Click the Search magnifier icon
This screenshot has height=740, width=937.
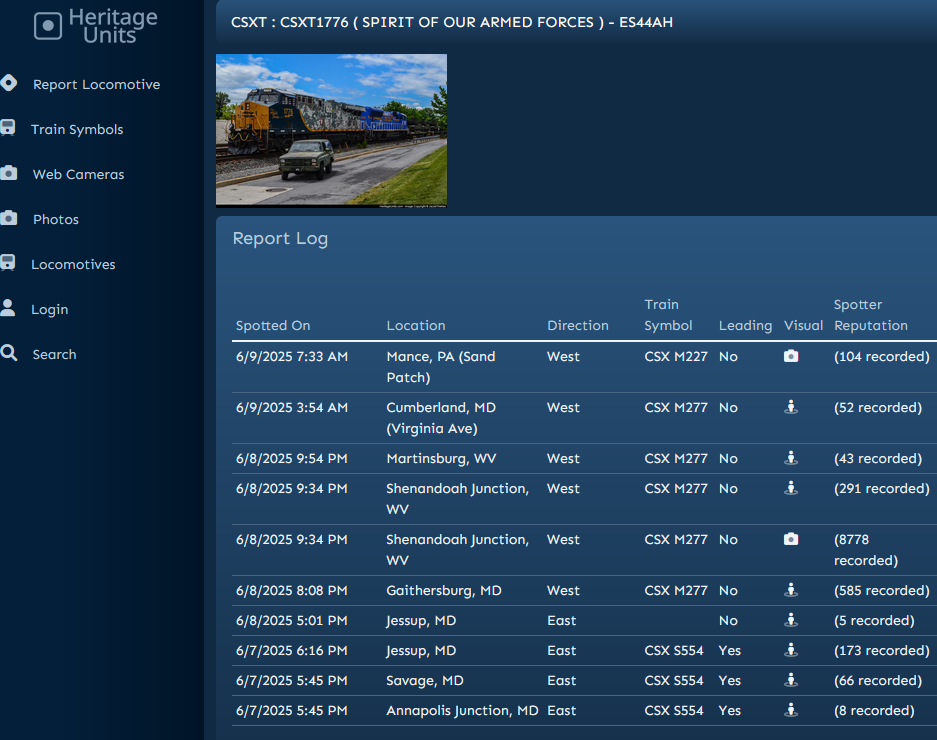pos(8,353)
